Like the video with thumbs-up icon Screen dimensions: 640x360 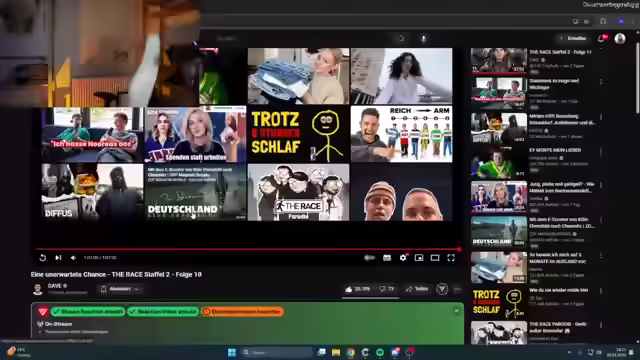click(x=349, y=289)
